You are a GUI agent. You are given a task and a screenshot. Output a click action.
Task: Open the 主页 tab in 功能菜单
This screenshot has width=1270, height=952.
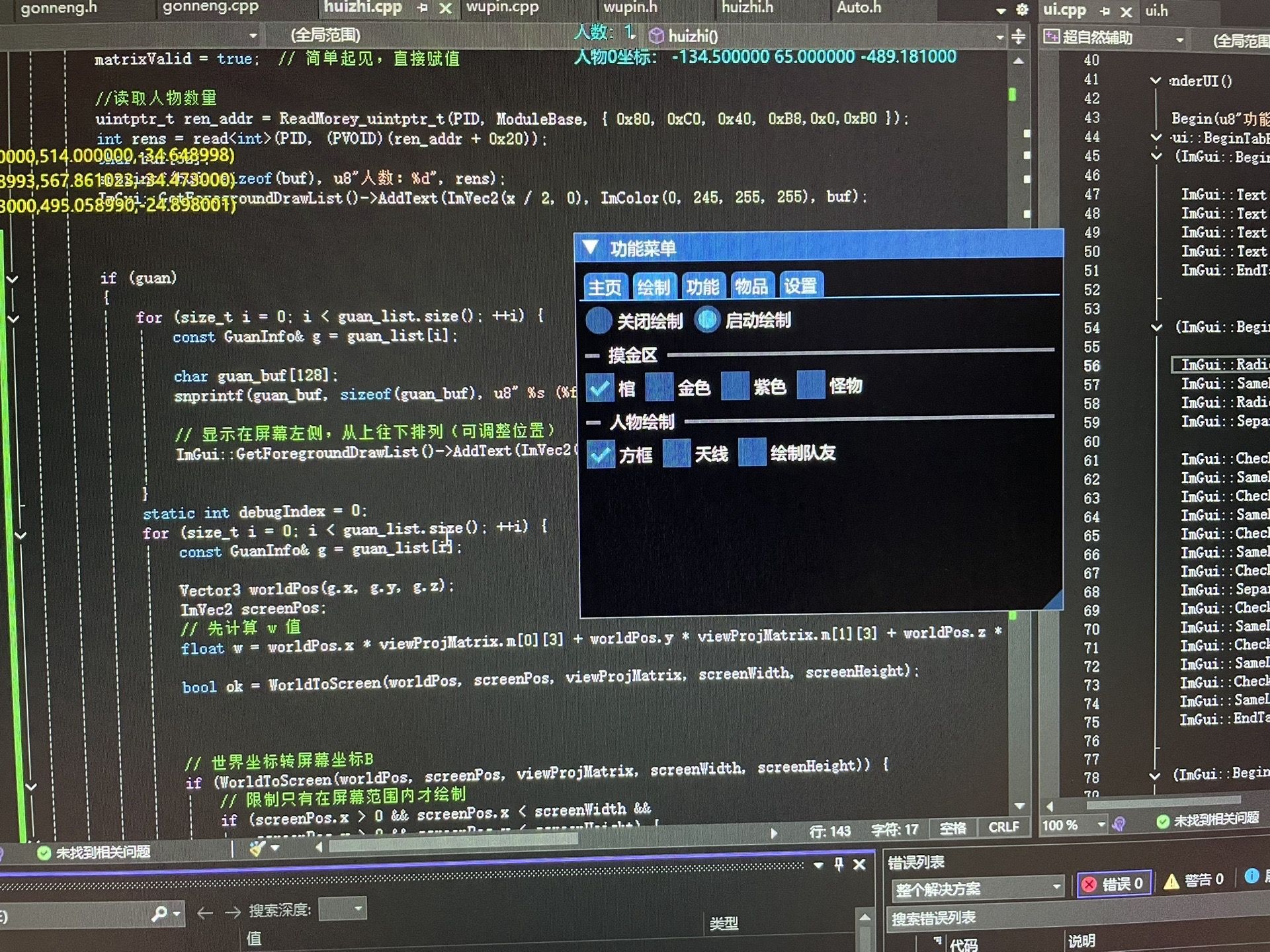click(x=605, y=288)
